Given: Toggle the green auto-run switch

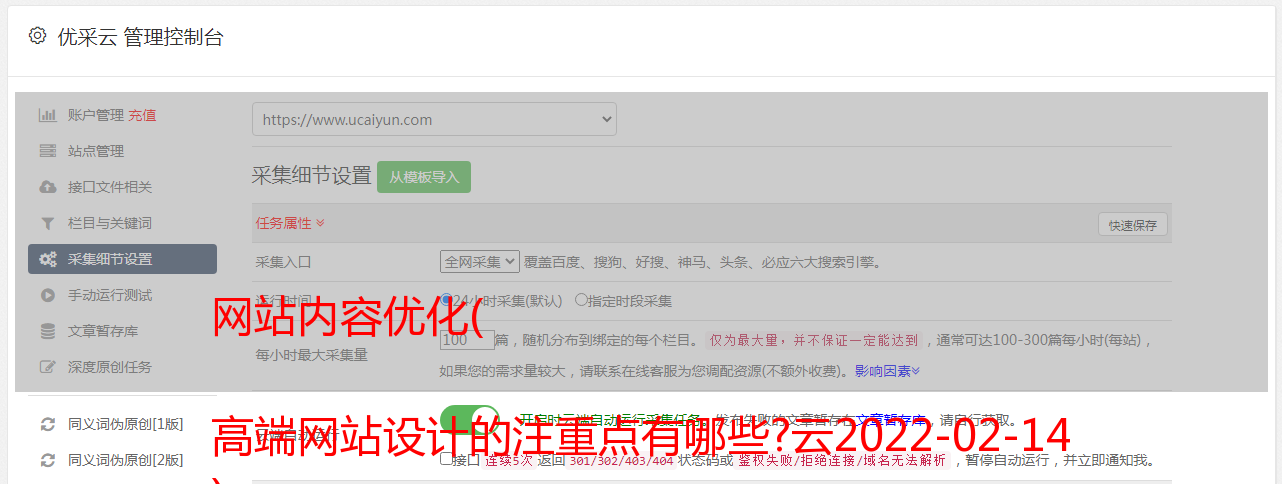Looking at the screenshot, I should 470,420.
